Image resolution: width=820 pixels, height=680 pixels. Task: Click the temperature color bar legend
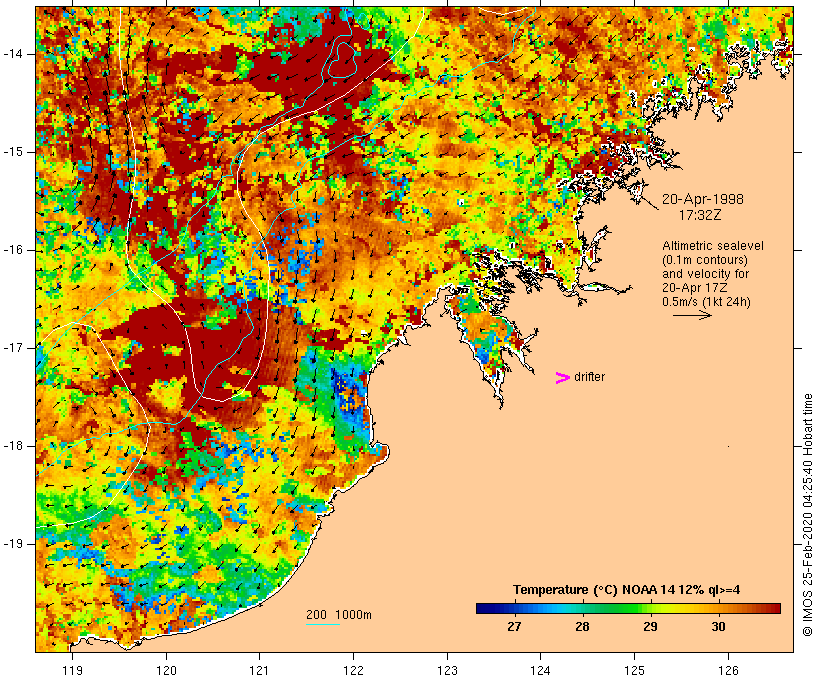click(x=628, y=608)
